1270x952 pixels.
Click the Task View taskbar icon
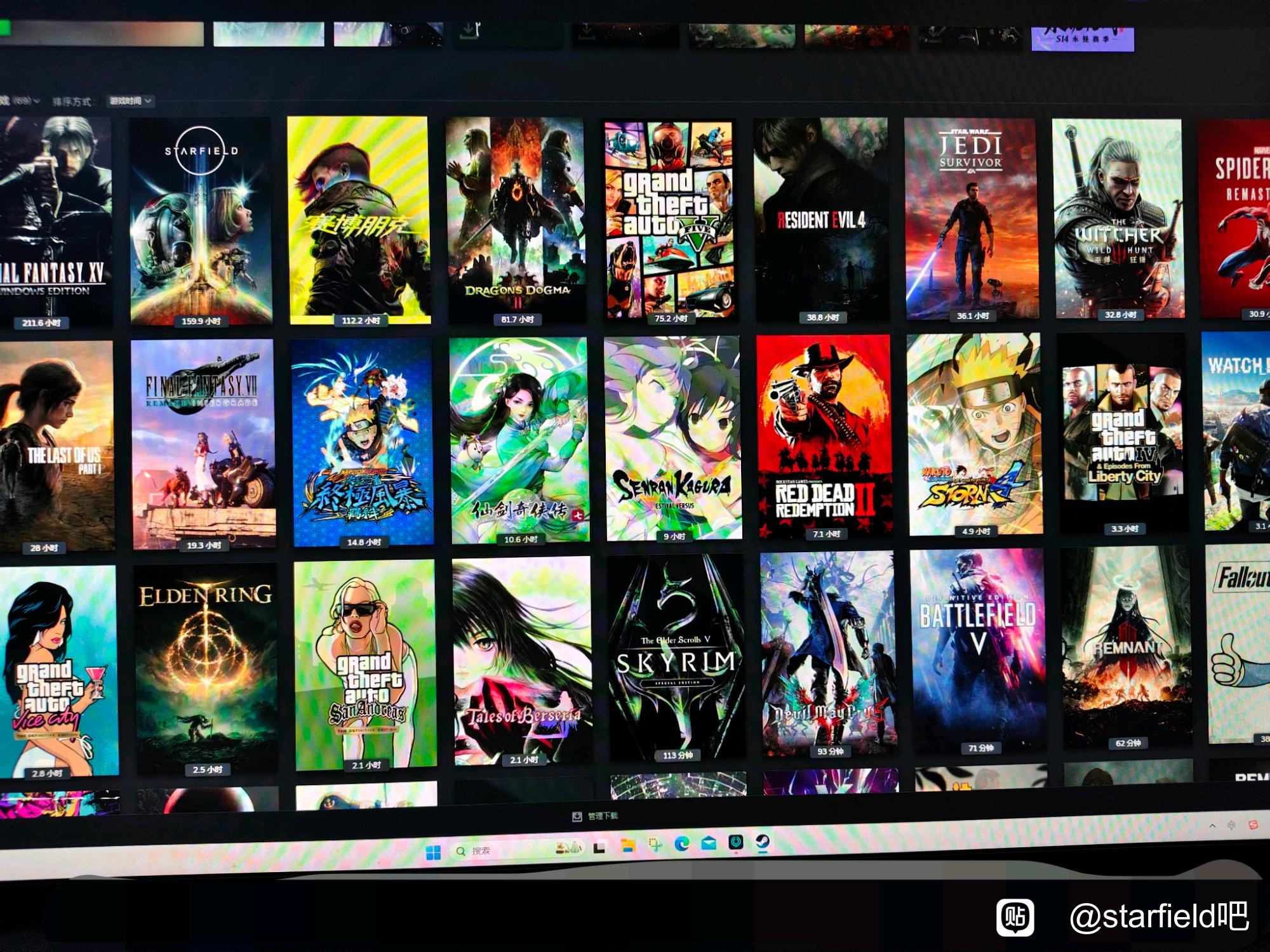point(599,846)
